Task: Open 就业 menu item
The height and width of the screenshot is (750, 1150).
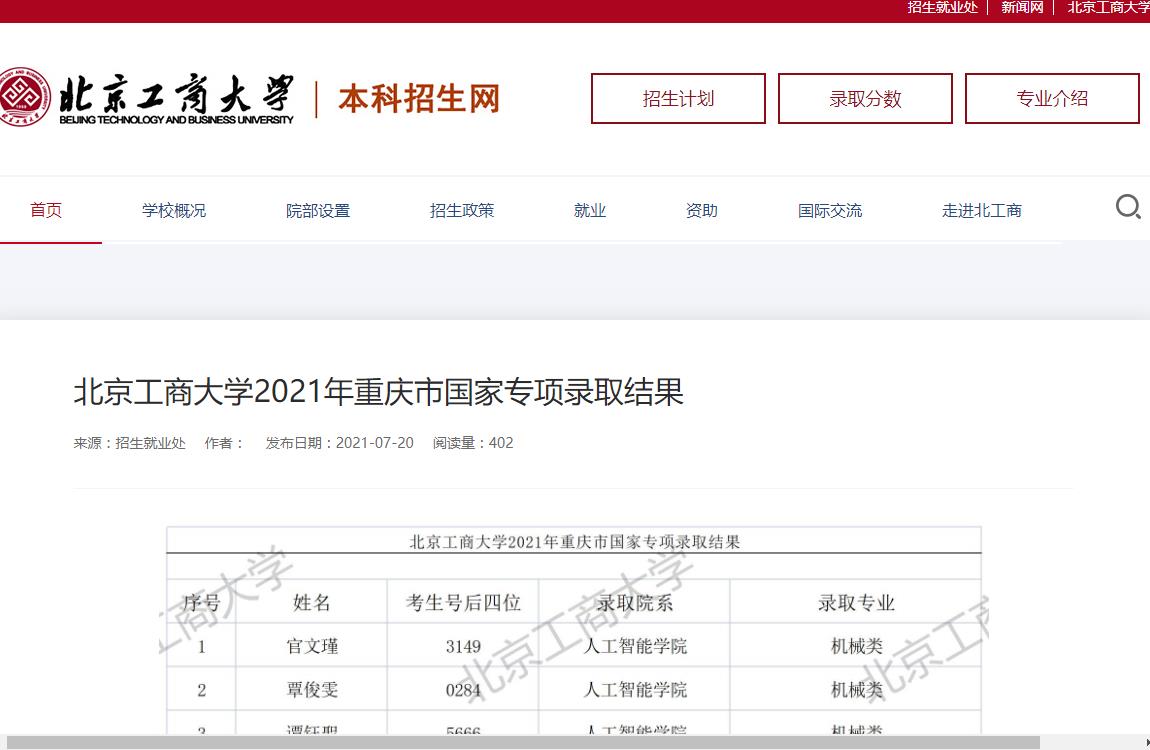Action: pyautogui.click(x=590, y=210)
